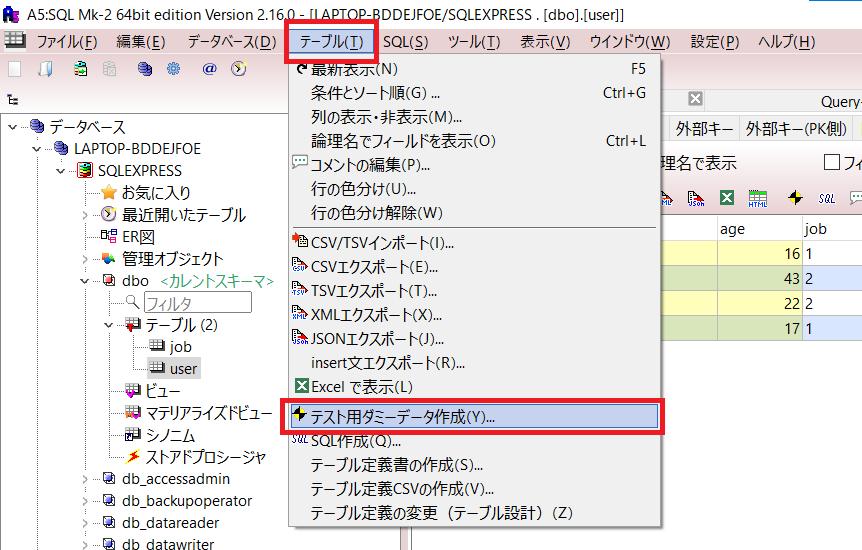This screenshot has height=550, width=862.
Task: Select マテリアライズドビュー node in tree
Action: click(x=208, y=413)
